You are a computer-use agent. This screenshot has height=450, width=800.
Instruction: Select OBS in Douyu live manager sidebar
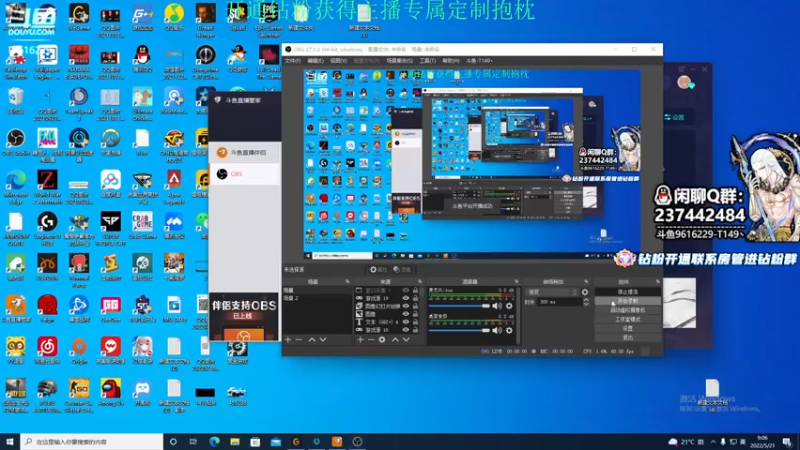pyautogui.click(x=245, y=174)
